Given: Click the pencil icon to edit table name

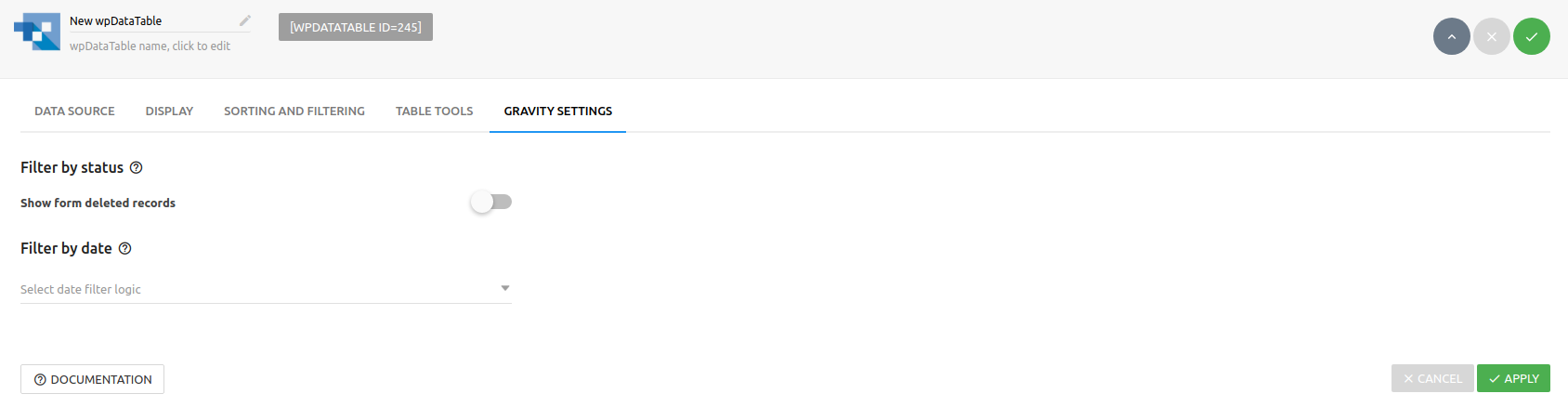Looking at the screenshot, I should pyautogui.click(x=245, y=20).
